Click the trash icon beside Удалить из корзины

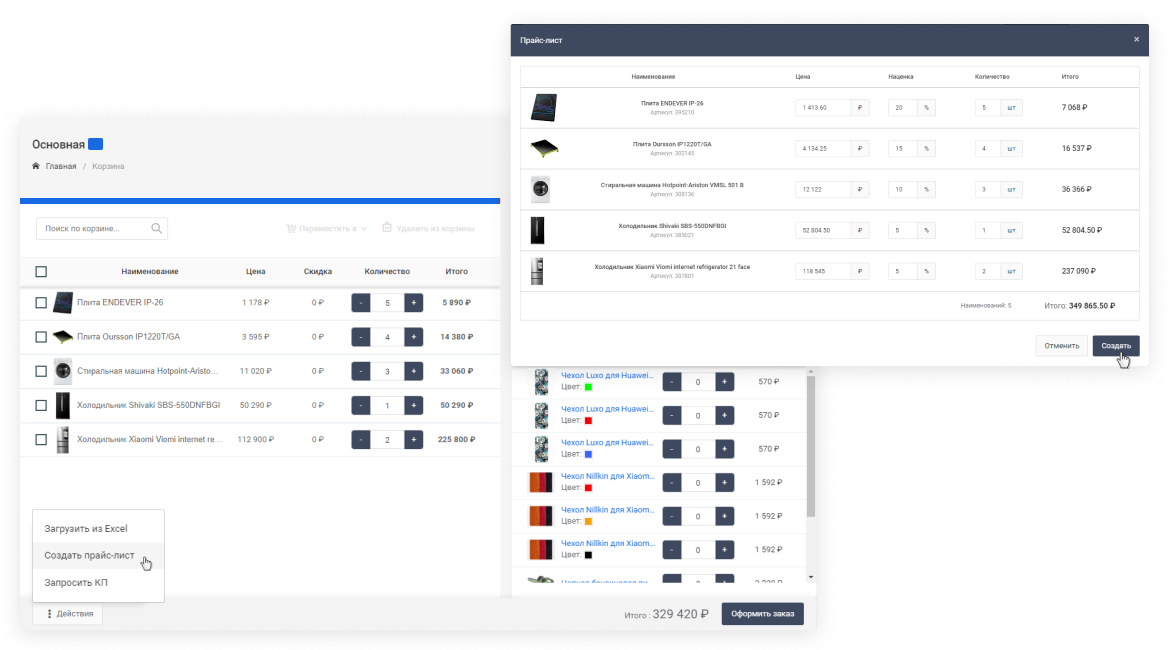[x=387, y=228]
